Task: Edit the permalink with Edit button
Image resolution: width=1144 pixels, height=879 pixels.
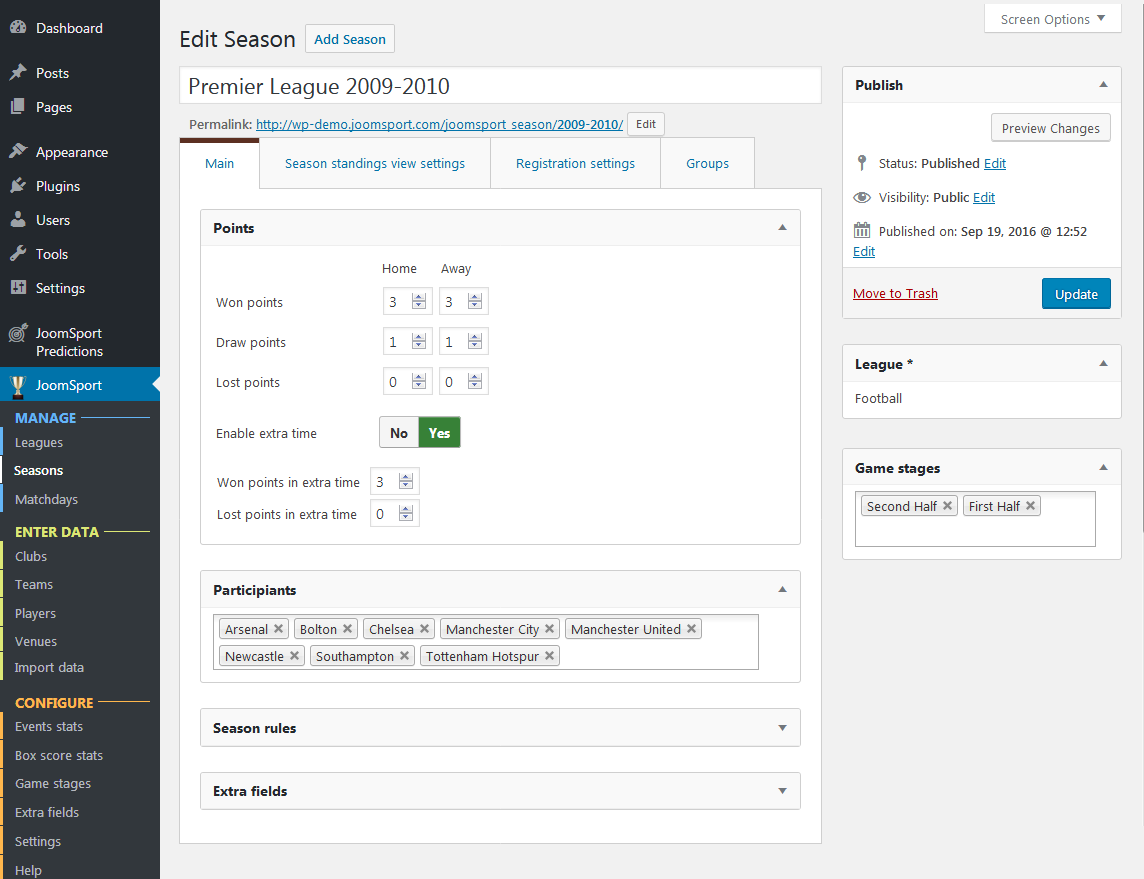Action: click(646, 124)
